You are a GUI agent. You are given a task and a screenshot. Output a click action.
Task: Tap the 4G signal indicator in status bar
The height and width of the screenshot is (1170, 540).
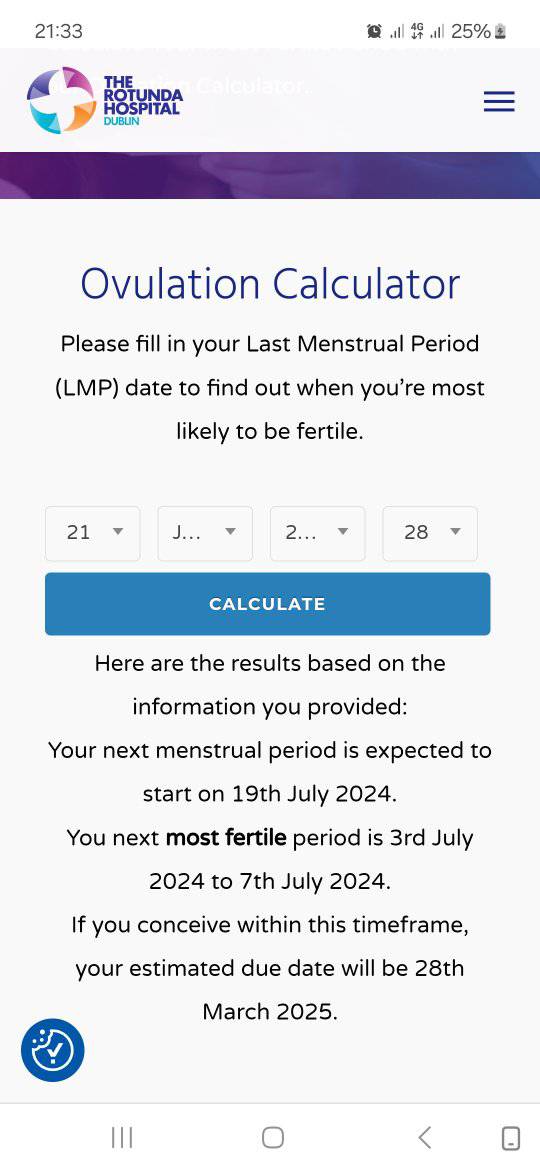[x=418, y=31]
